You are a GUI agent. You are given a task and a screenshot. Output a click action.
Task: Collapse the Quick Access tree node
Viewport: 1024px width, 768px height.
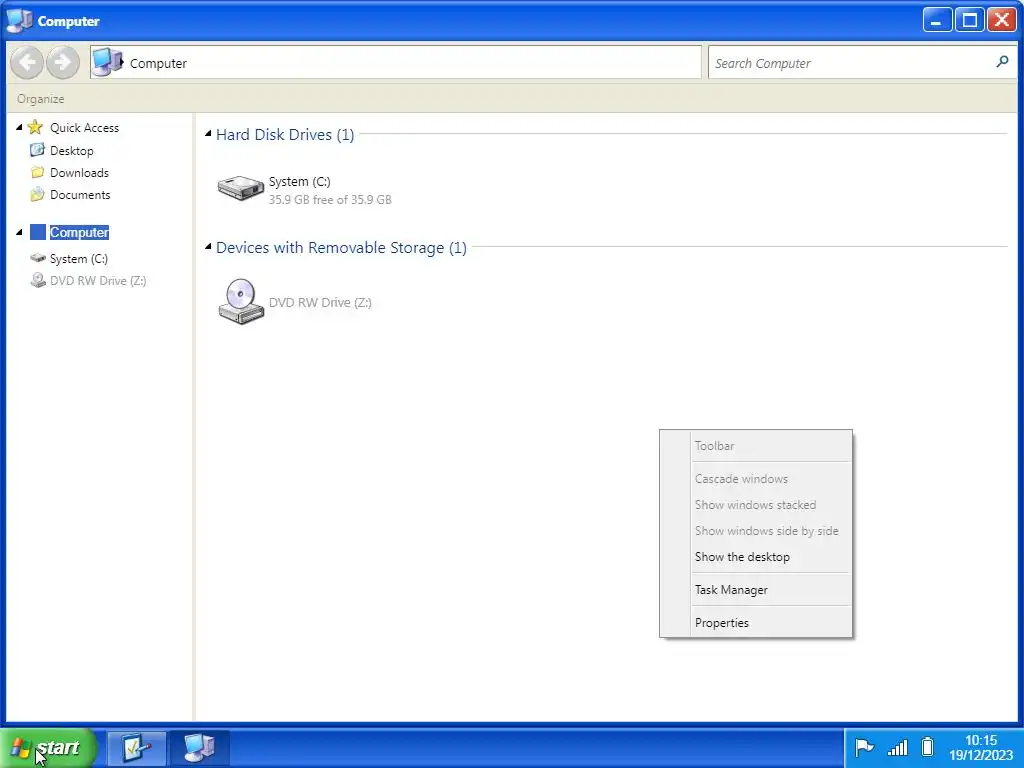pos(19,127)
